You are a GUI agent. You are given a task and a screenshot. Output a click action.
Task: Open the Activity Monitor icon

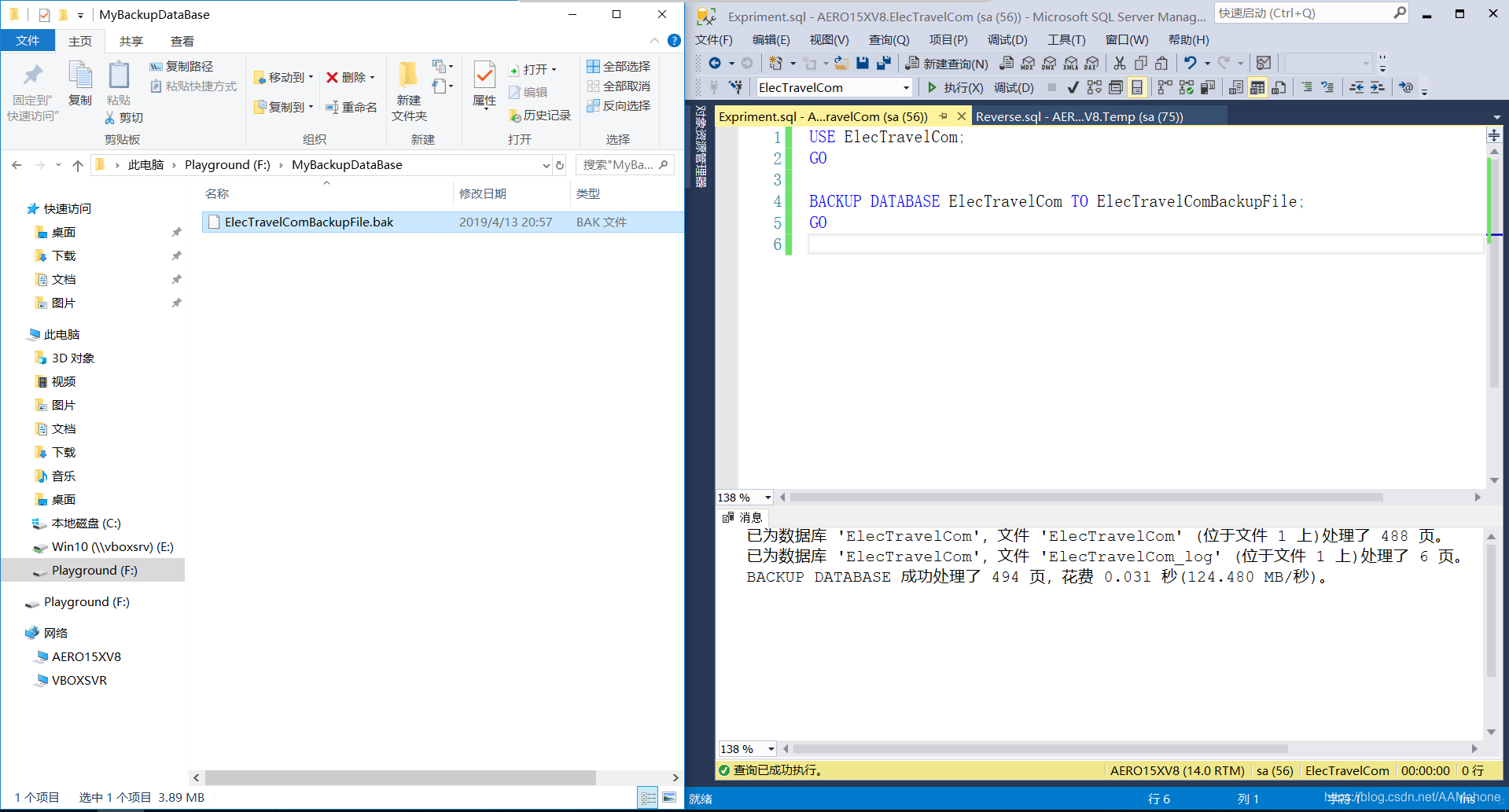(1264, 63)
